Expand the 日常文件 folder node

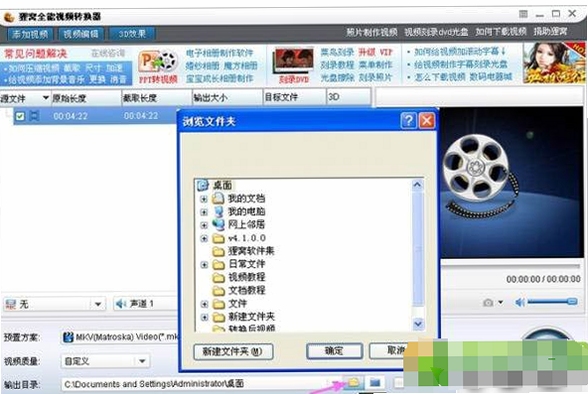click(x=204, y=265)
